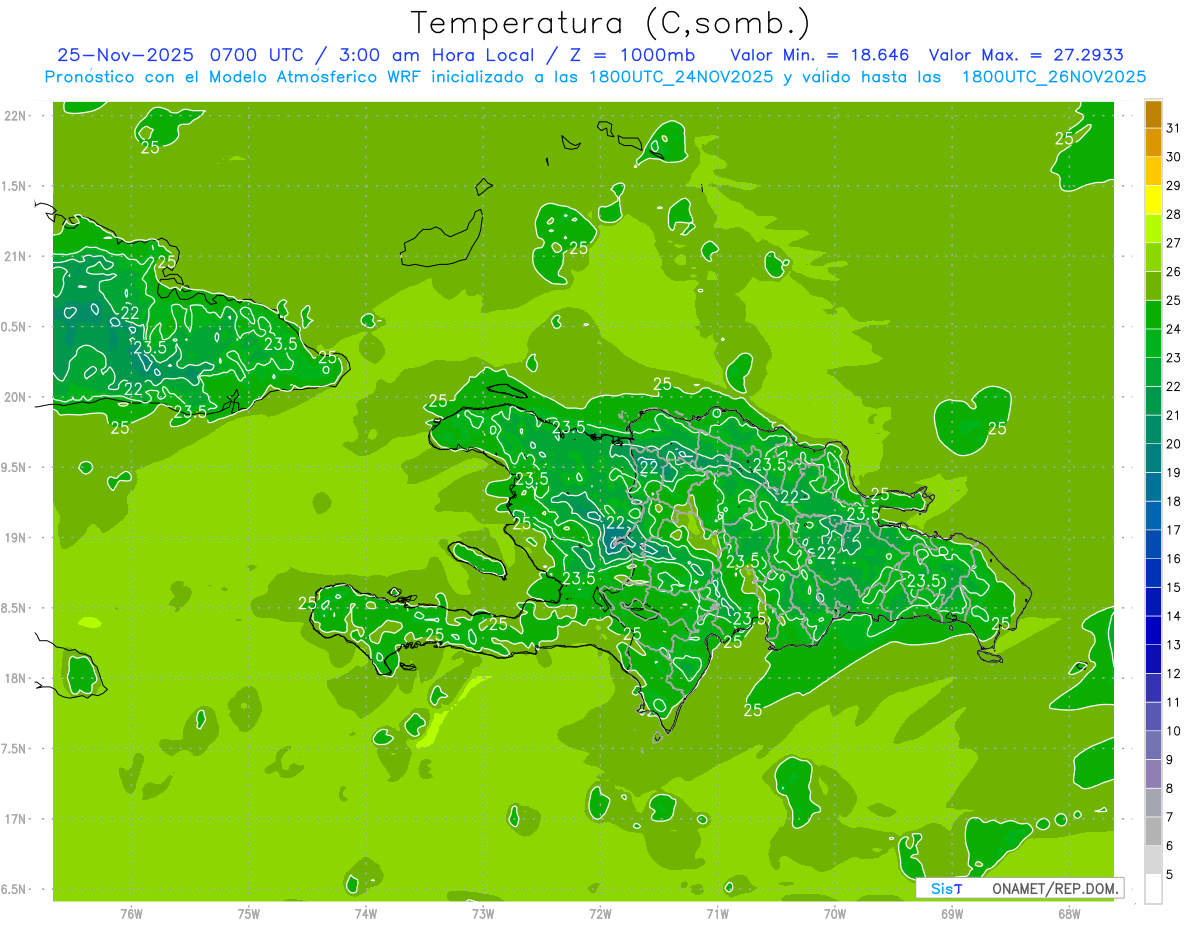The height and width of the screenshot is (927, 1200).
Task: Pick the light gray swatch between 5 and 6
Action: point(1153,860)
